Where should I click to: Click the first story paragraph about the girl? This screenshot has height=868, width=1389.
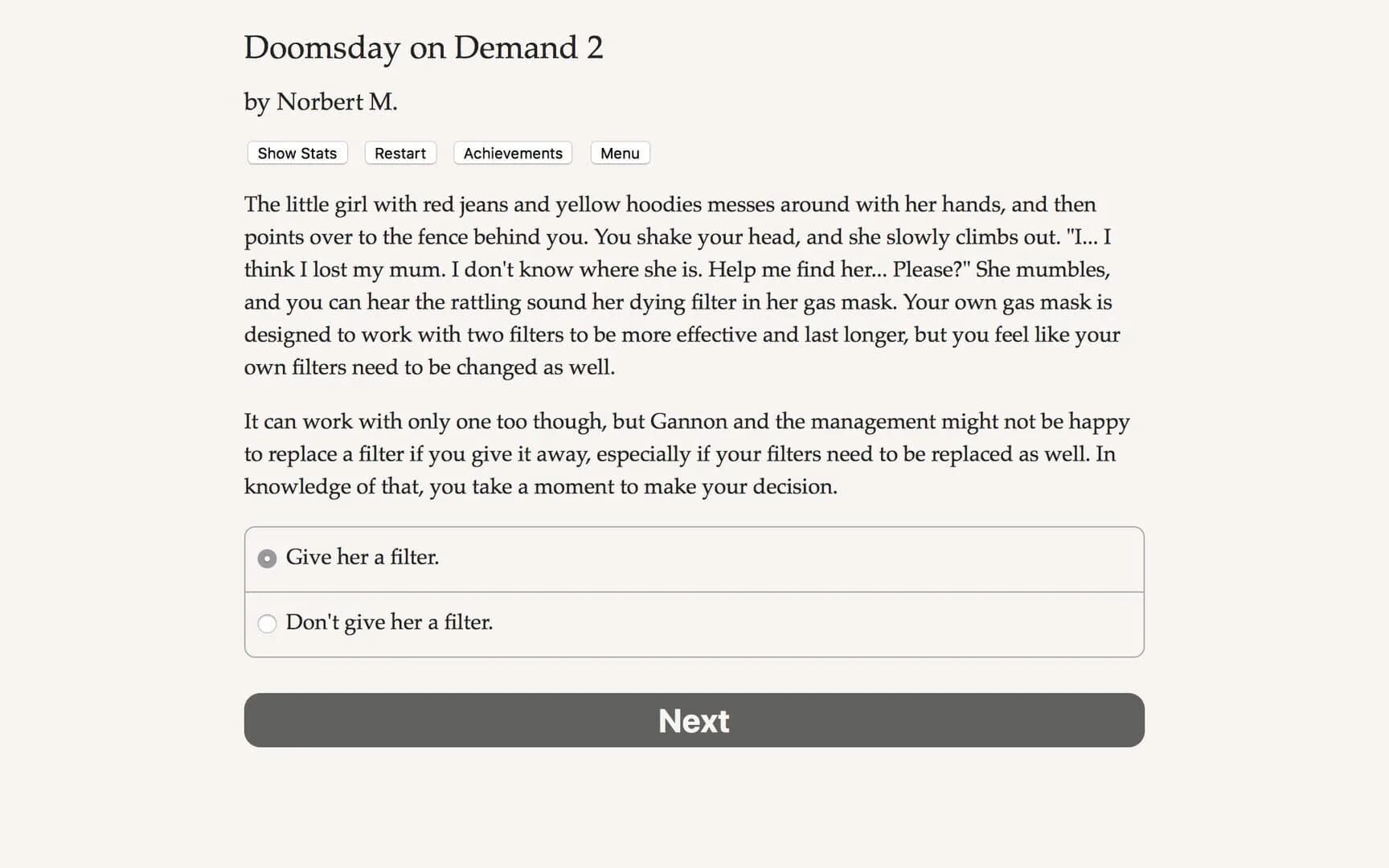point(682,285)
